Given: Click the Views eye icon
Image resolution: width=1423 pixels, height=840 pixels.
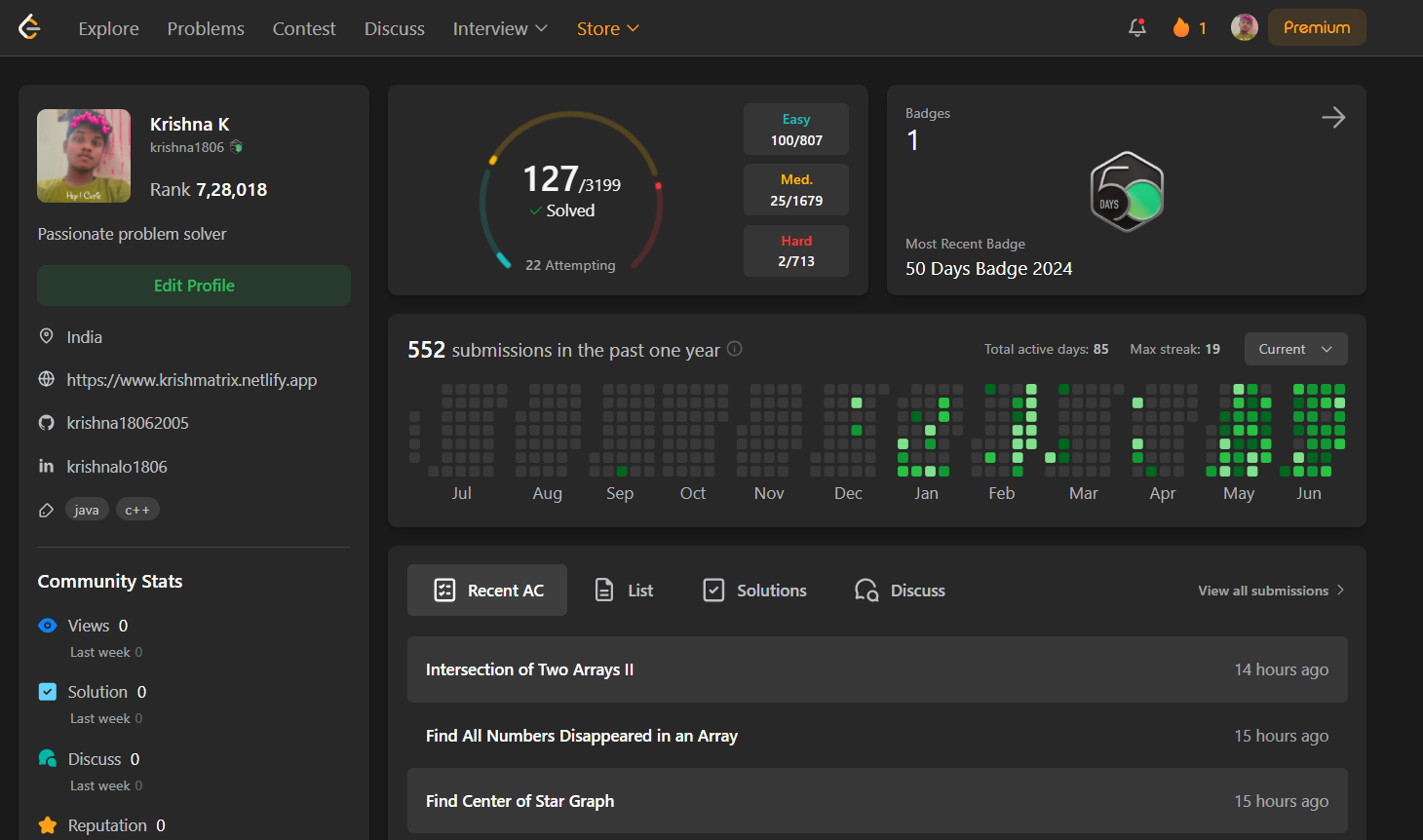Looking at the screenshot, I should point(47,626).
